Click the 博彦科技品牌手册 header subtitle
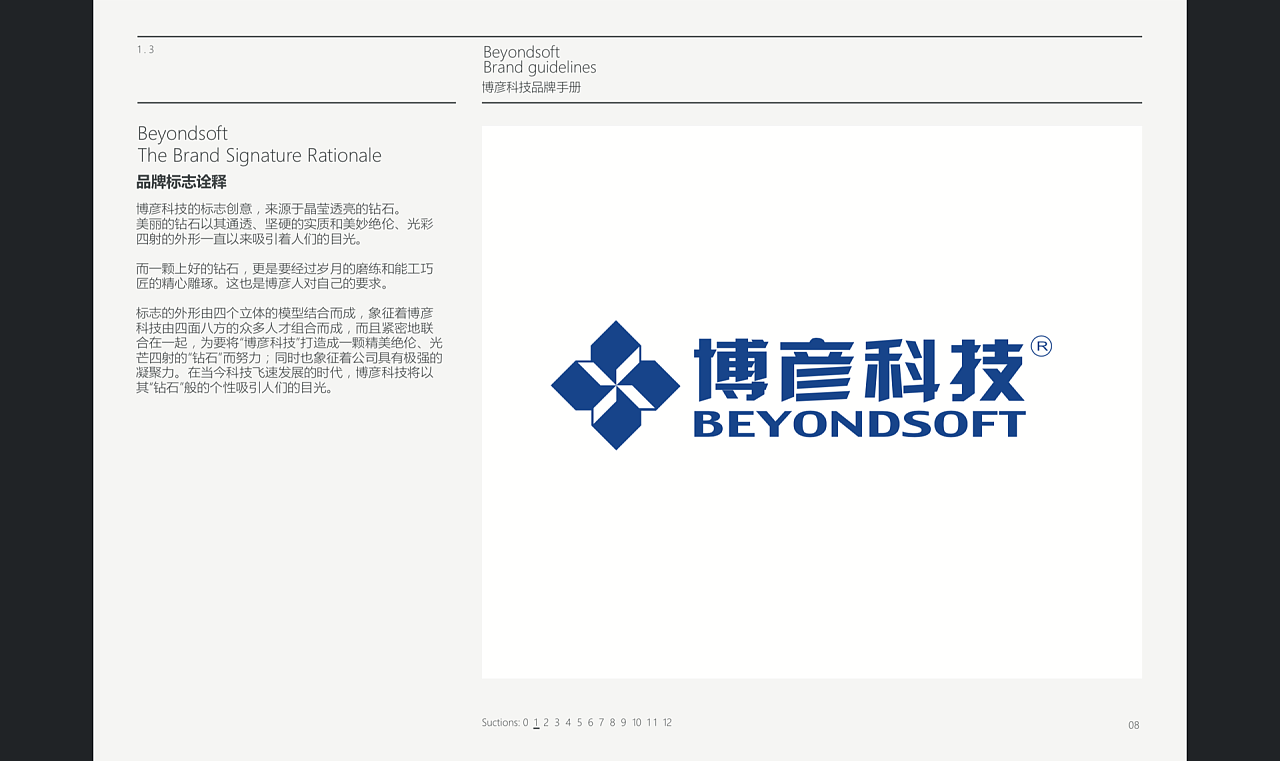1280x761 pixels. (x=531, y=87)
